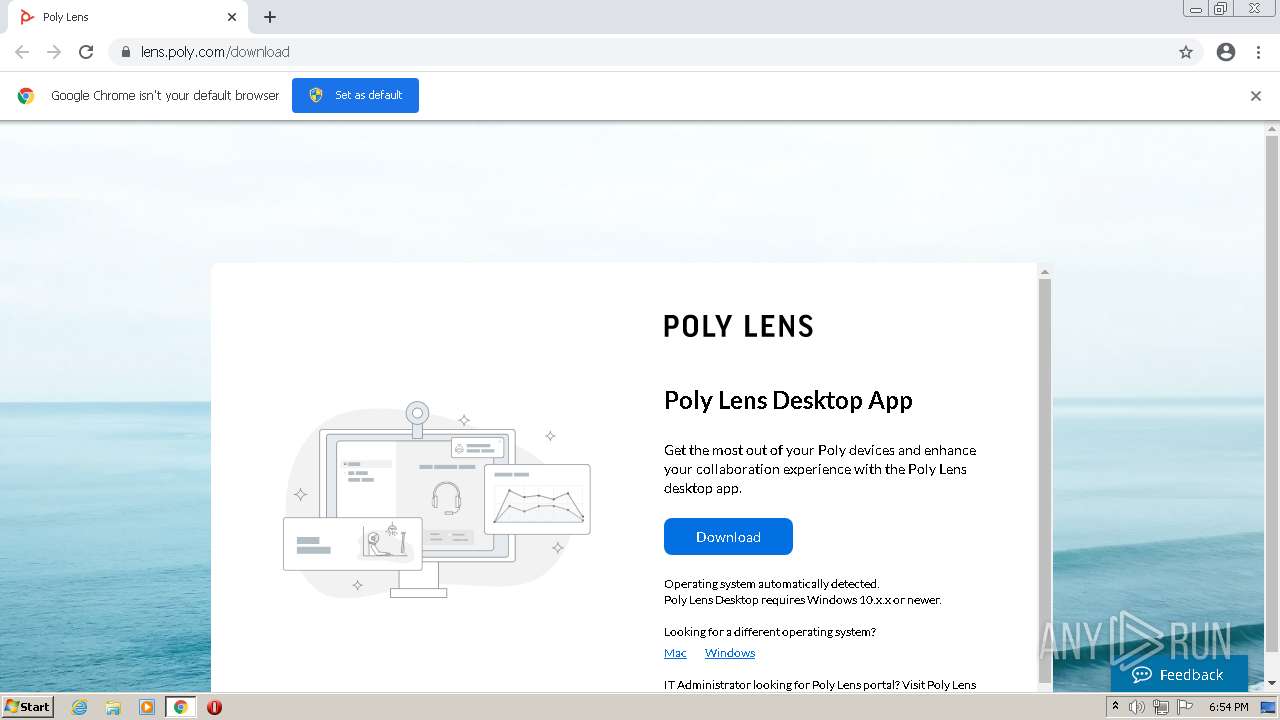Click "Operating system automatically detected." text
1280x720 pixels.
click(771, 584)
